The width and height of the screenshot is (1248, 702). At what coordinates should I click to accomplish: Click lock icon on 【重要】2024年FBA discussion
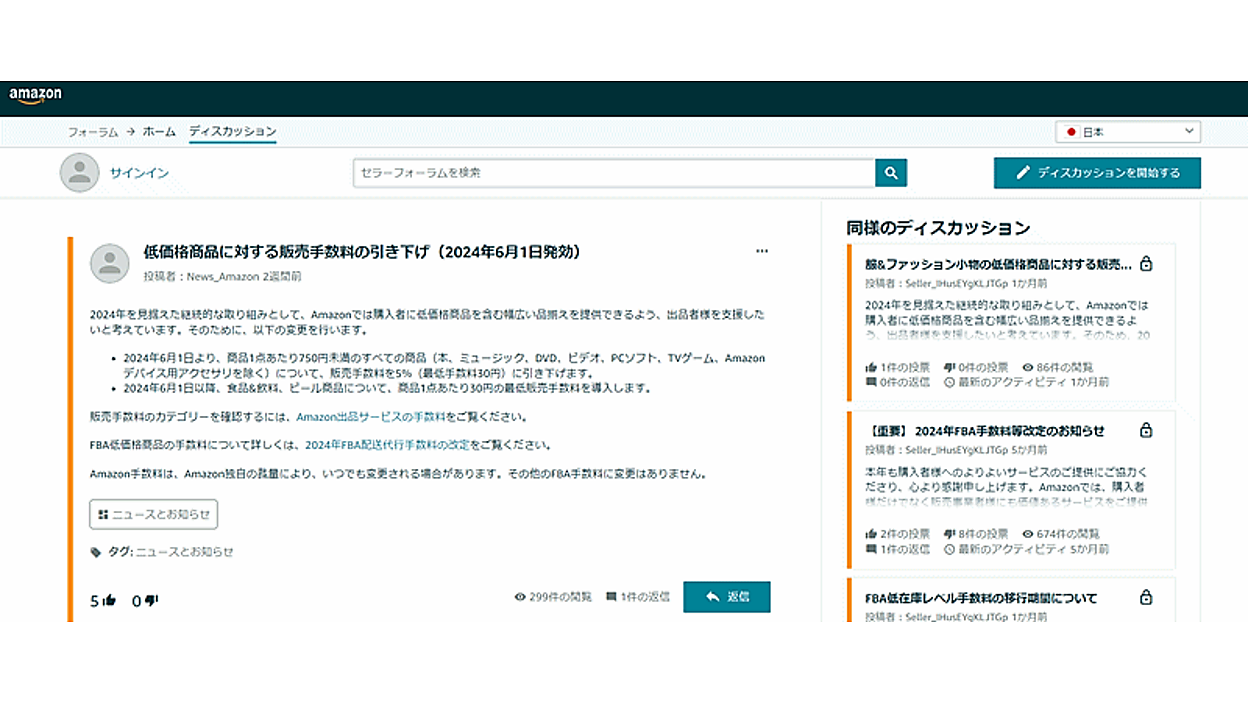click(1146, 430)
